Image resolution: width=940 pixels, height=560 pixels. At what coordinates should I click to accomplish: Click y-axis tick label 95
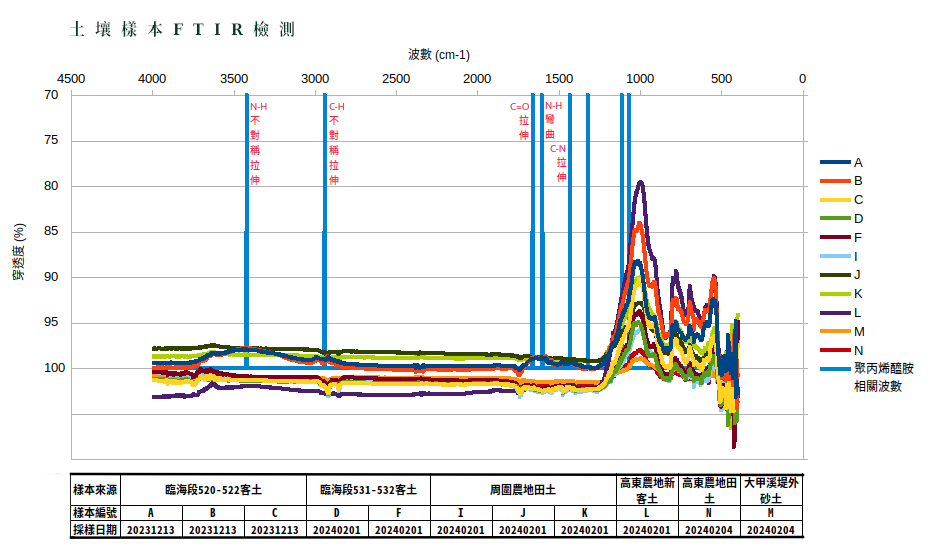click(x=51, y=323)
